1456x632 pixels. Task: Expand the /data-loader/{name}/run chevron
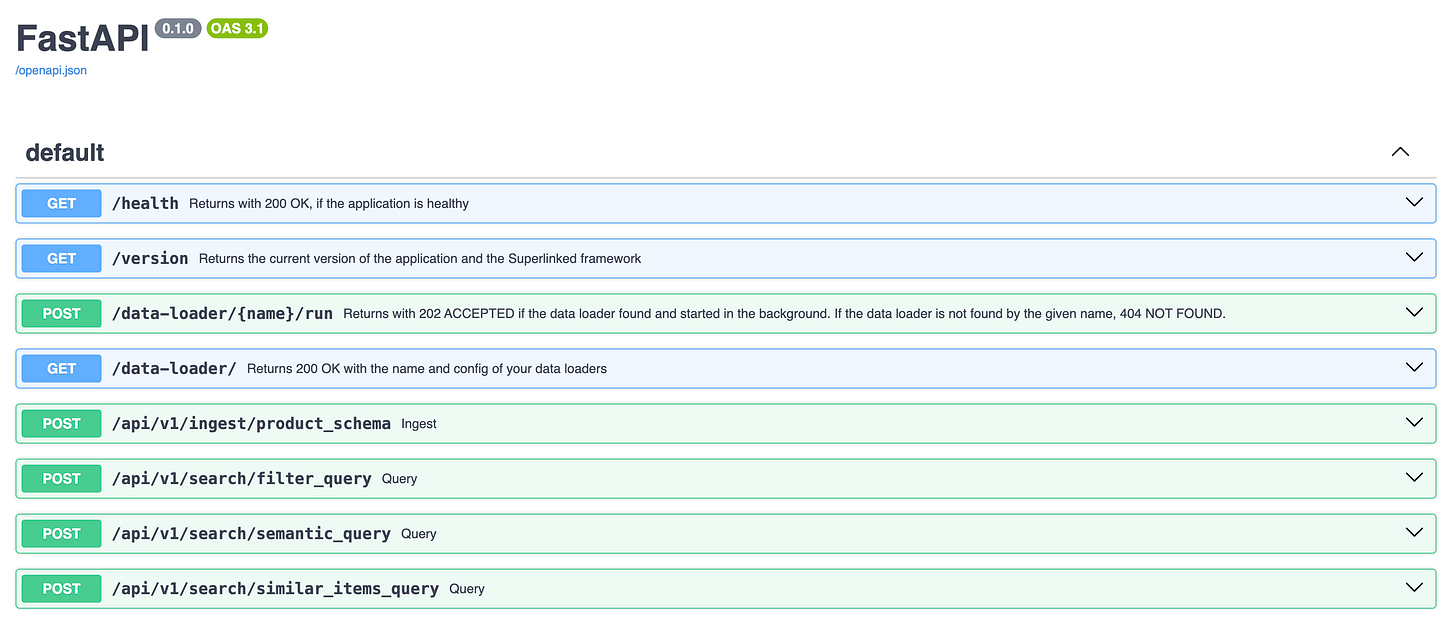[1414, 313]
